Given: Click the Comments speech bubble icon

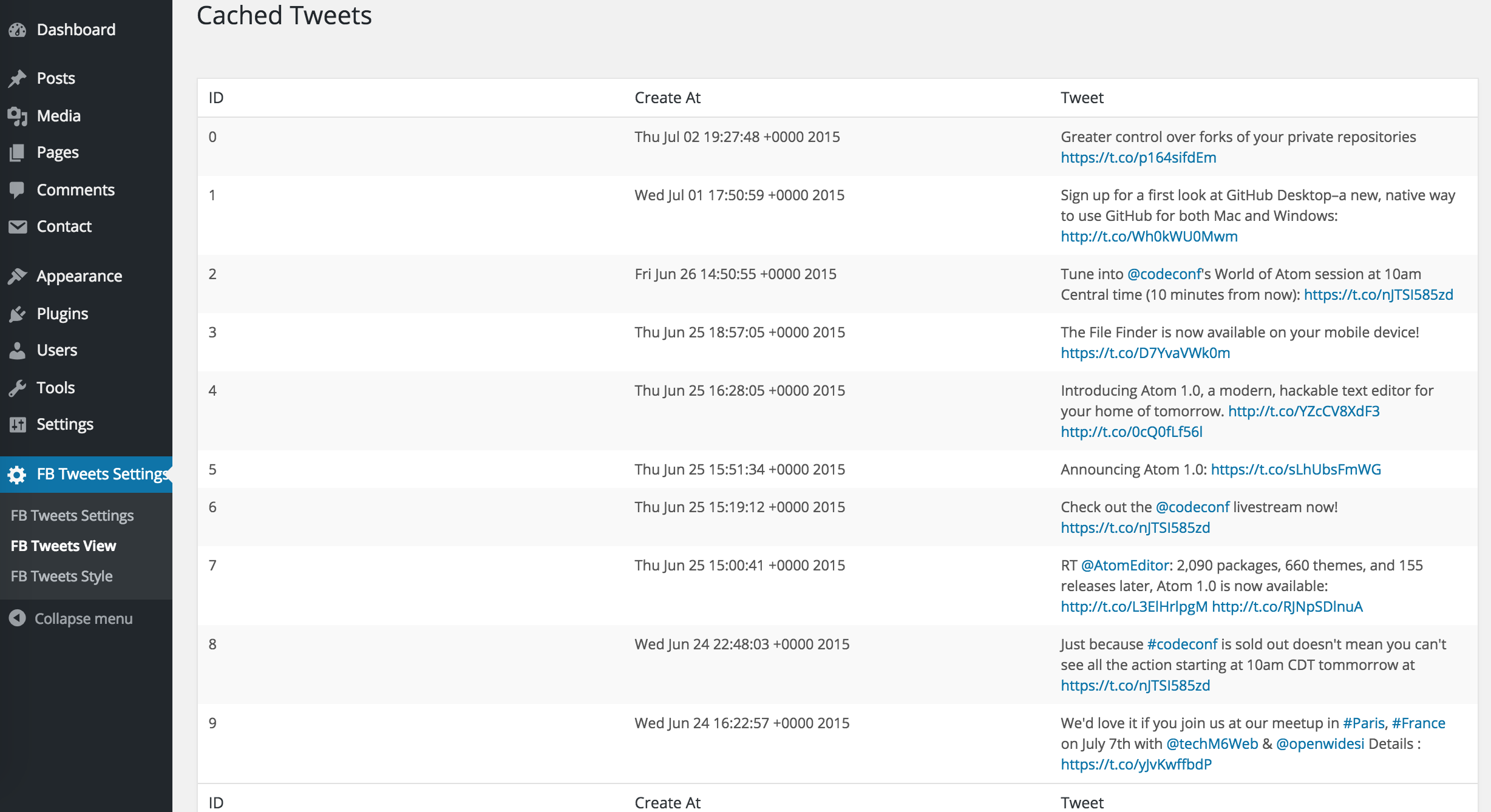Looking at the screenshot, I should [x=18, y=190].
